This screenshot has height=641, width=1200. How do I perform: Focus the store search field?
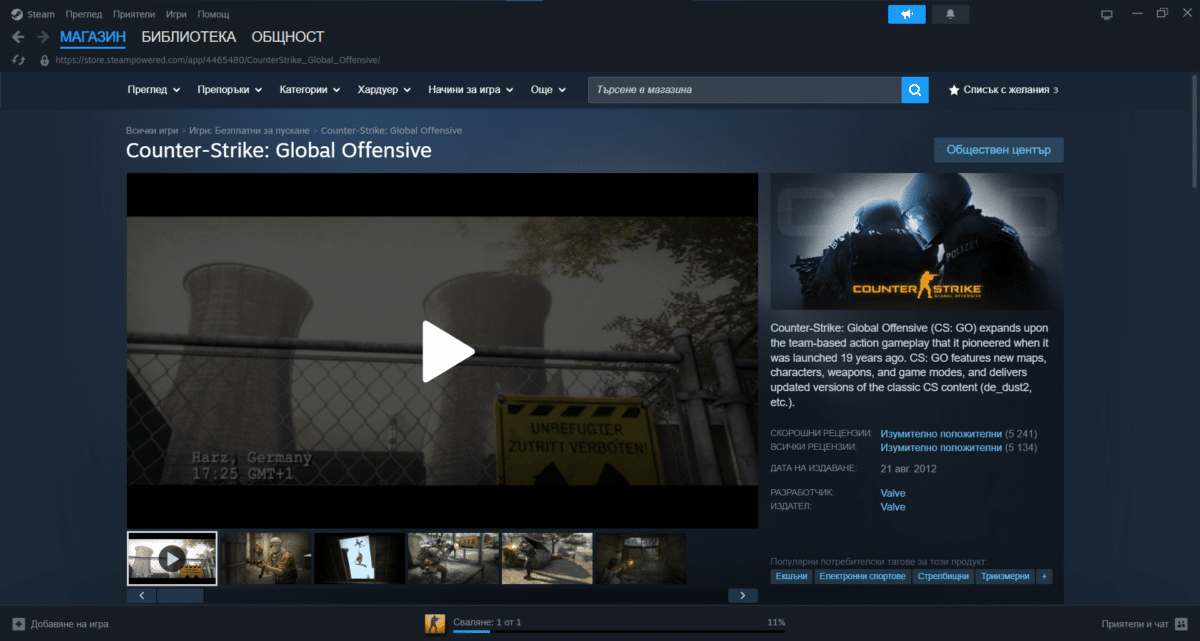point(745,90)
